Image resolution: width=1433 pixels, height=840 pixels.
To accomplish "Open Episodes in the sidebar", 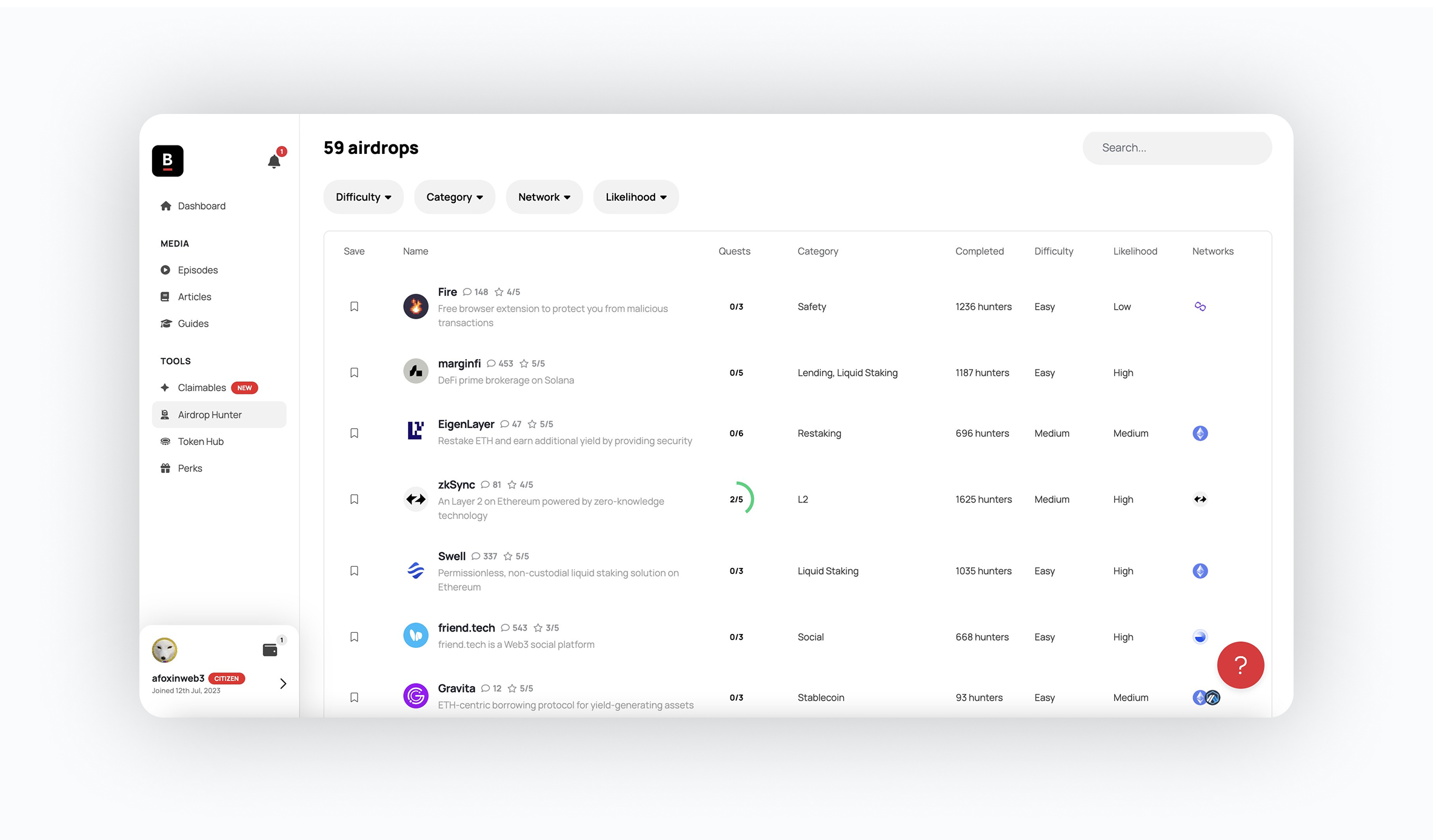I will coord(219,270).
